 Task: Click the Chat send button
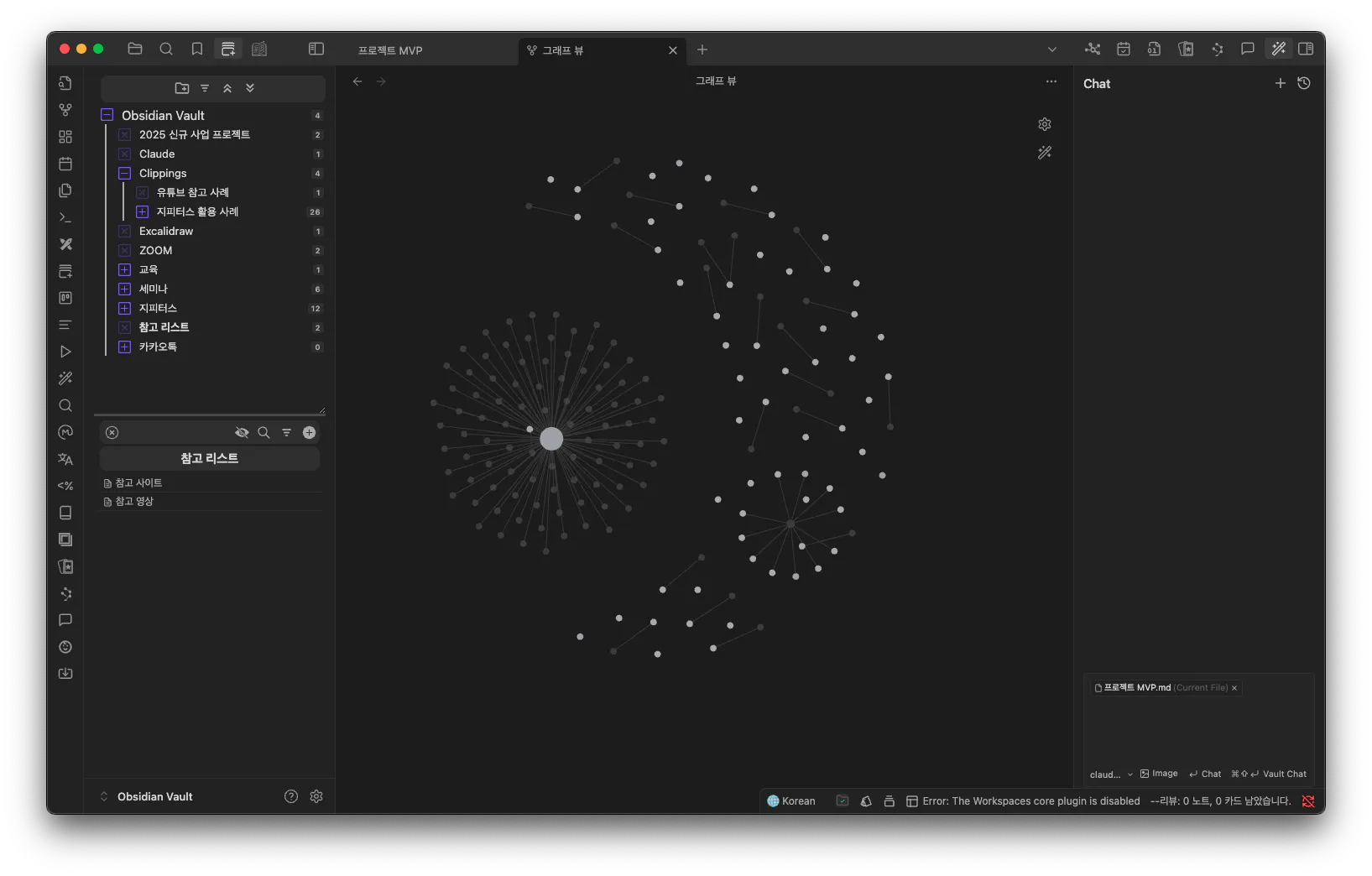tap(1205, 774)
